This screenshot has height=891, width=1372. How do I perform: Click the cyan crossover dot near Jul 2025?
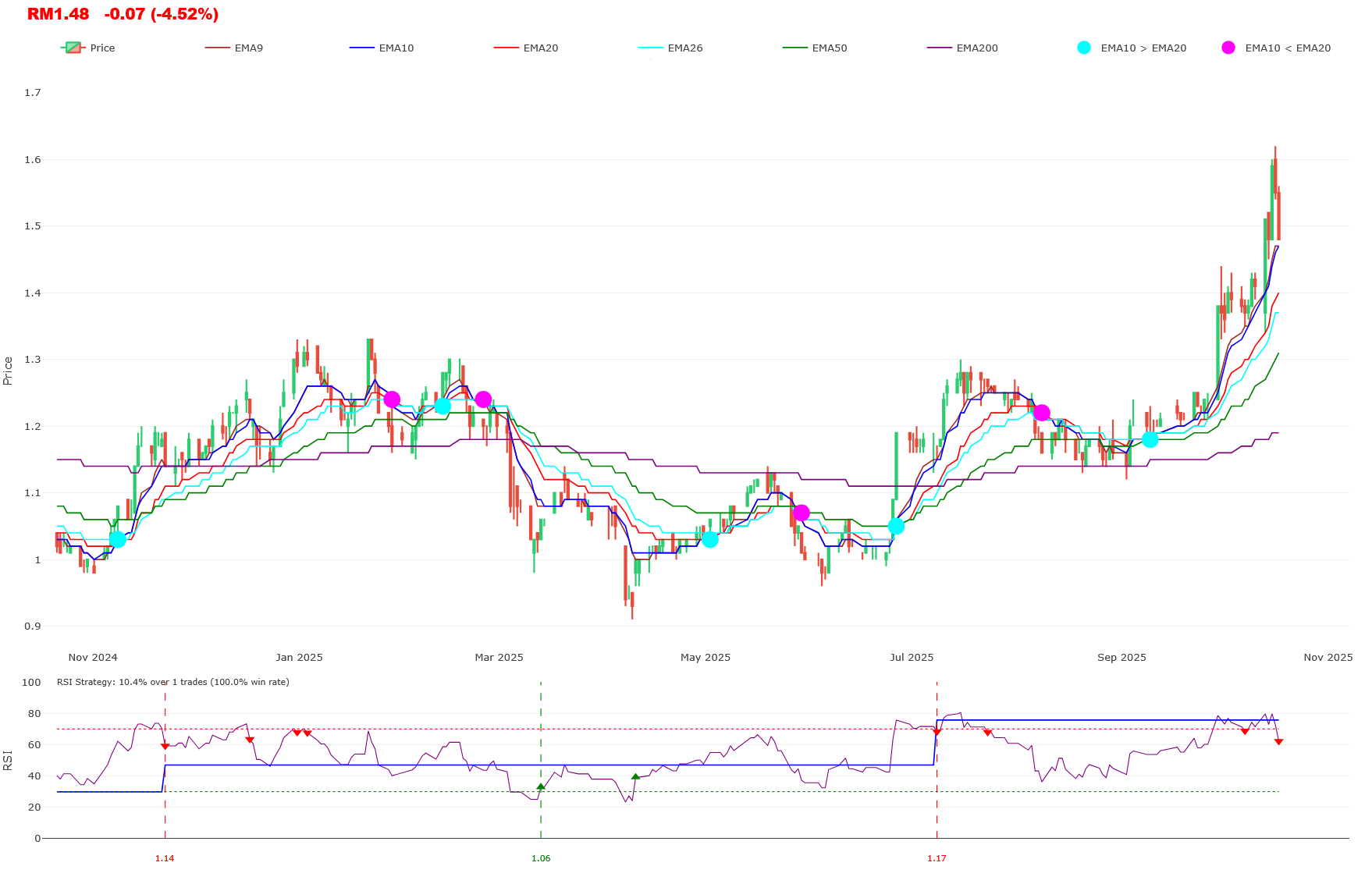894,528
